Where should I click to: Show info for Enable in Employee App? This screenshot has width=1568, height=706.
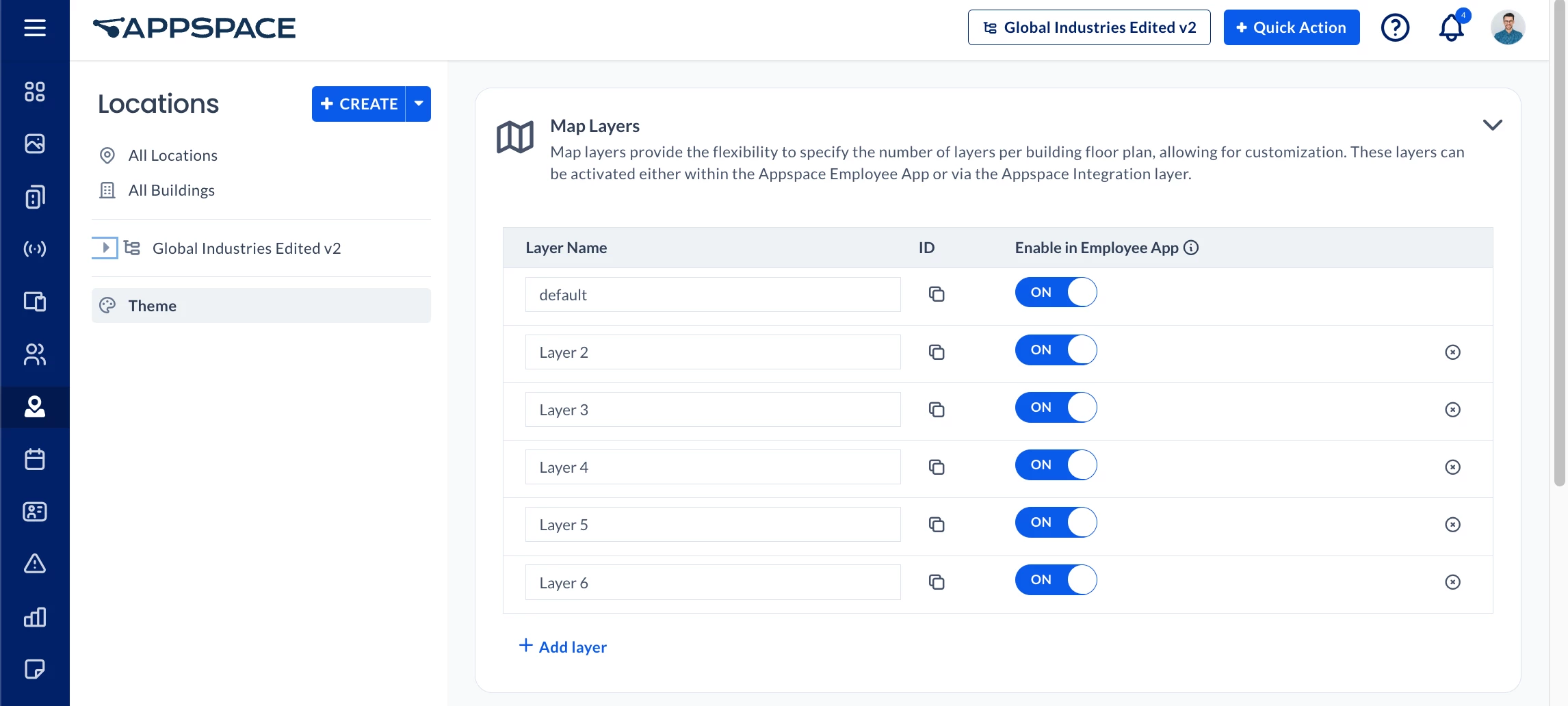[x=1191, y=248]
